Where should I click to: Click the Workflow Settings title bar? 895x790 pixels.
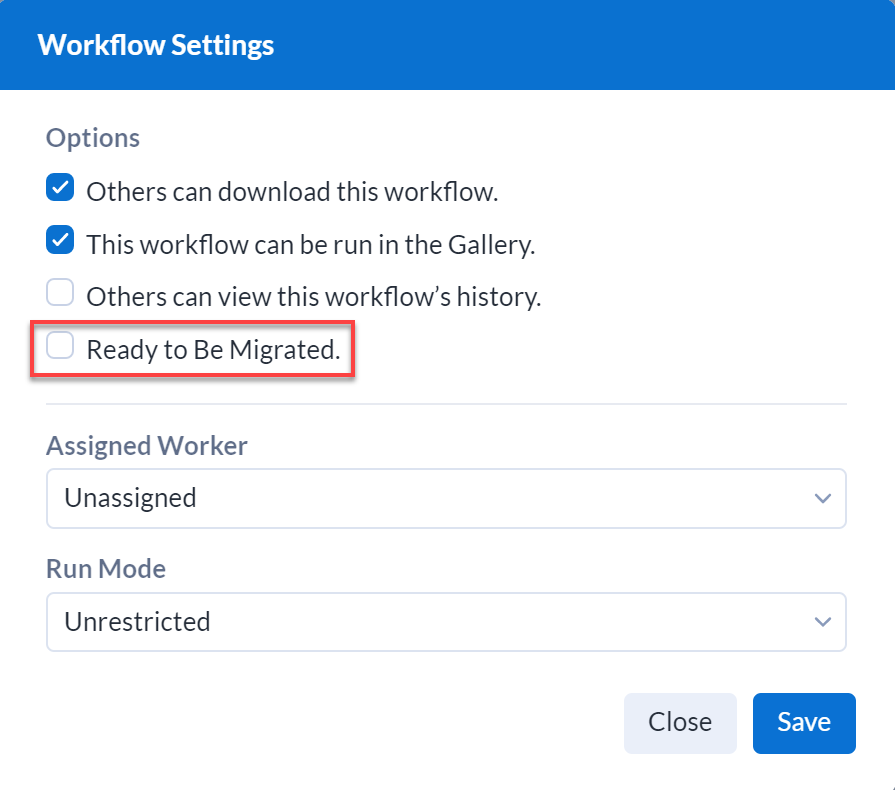[x=155, y=44]
